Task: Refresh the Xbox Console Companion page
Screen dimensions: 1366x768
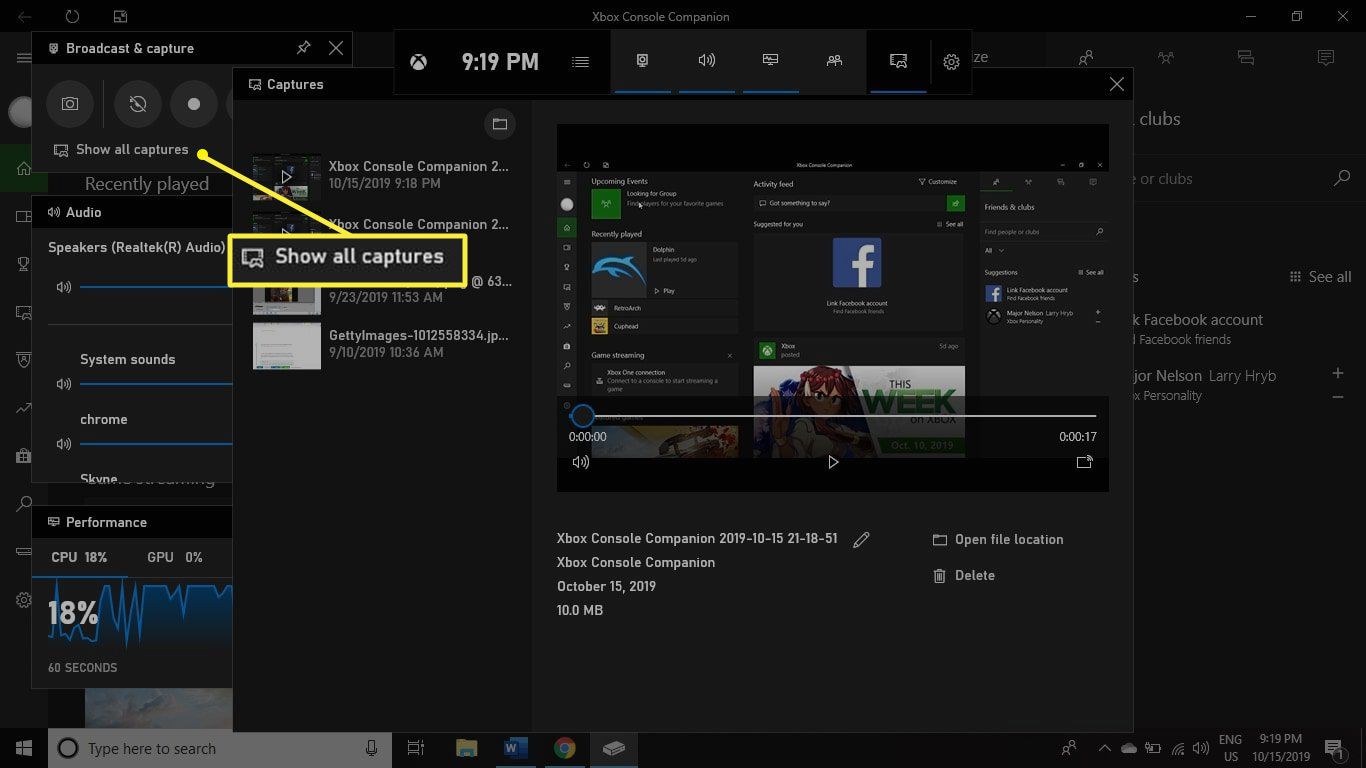Action: [x=72, y=17]
